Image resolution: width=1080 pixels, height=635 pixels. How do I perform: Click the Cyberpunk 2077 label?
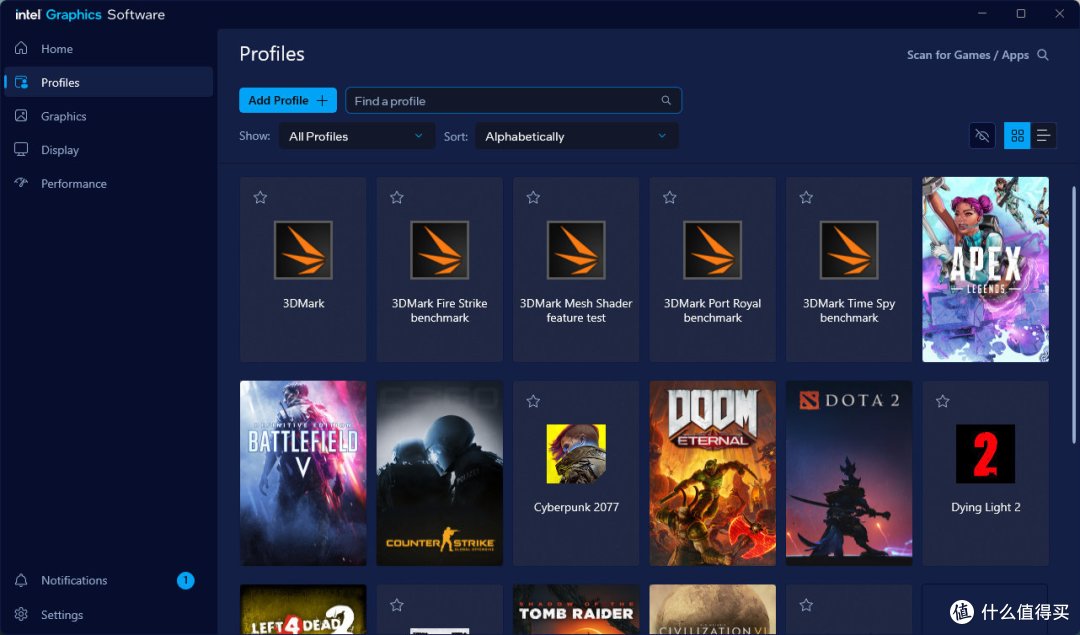point(576,507)
